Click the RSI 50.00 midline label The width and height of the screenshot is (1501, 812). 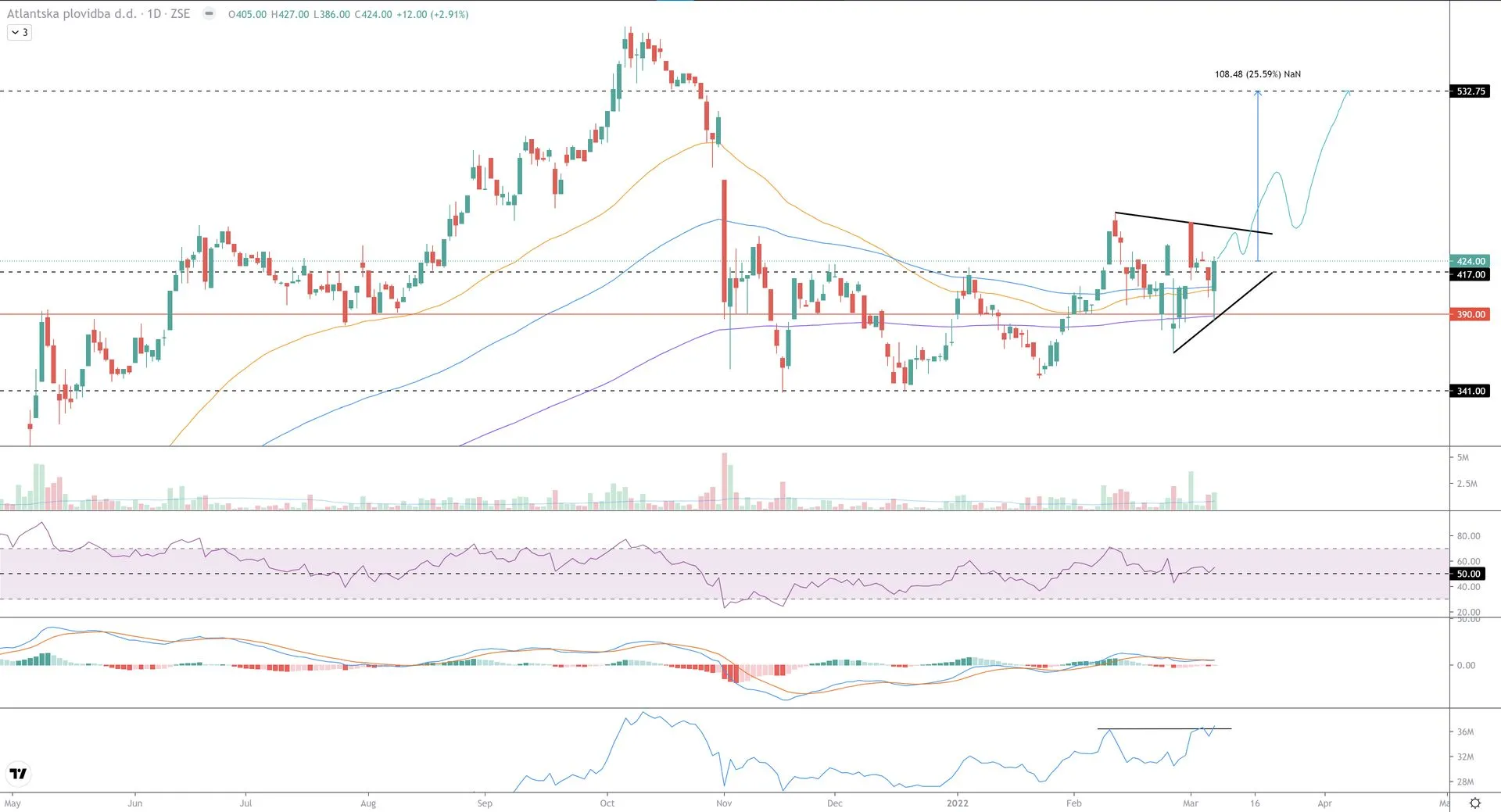coord(1468,574)
